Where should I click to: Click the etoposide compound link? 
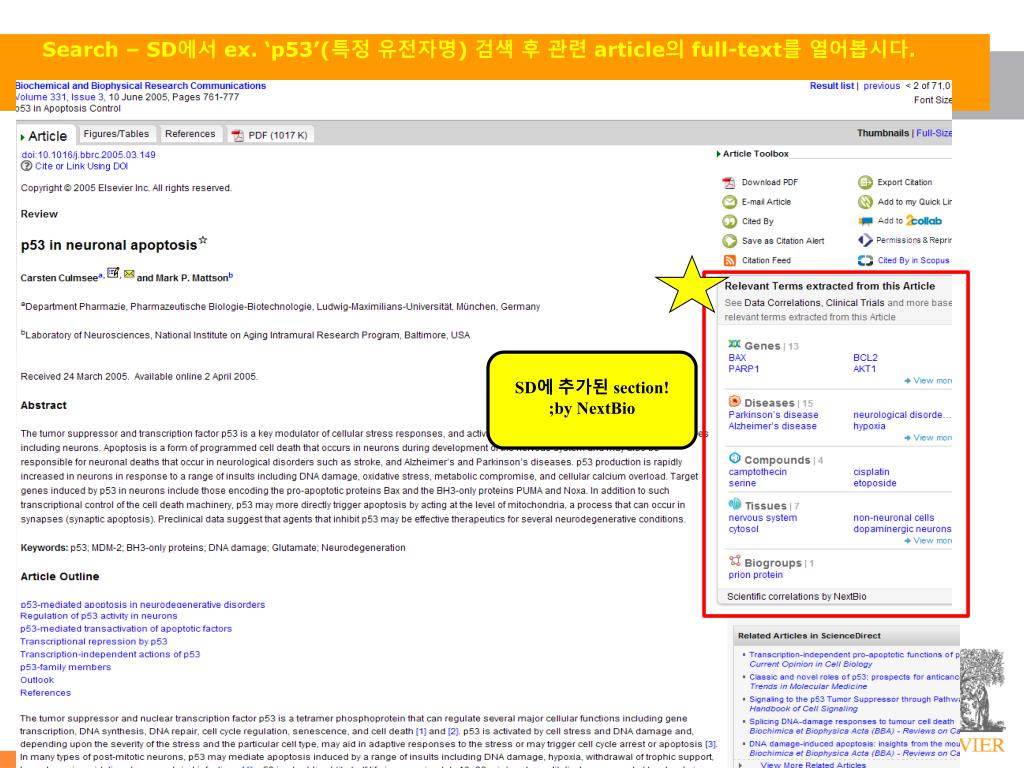tap(874, 483)
